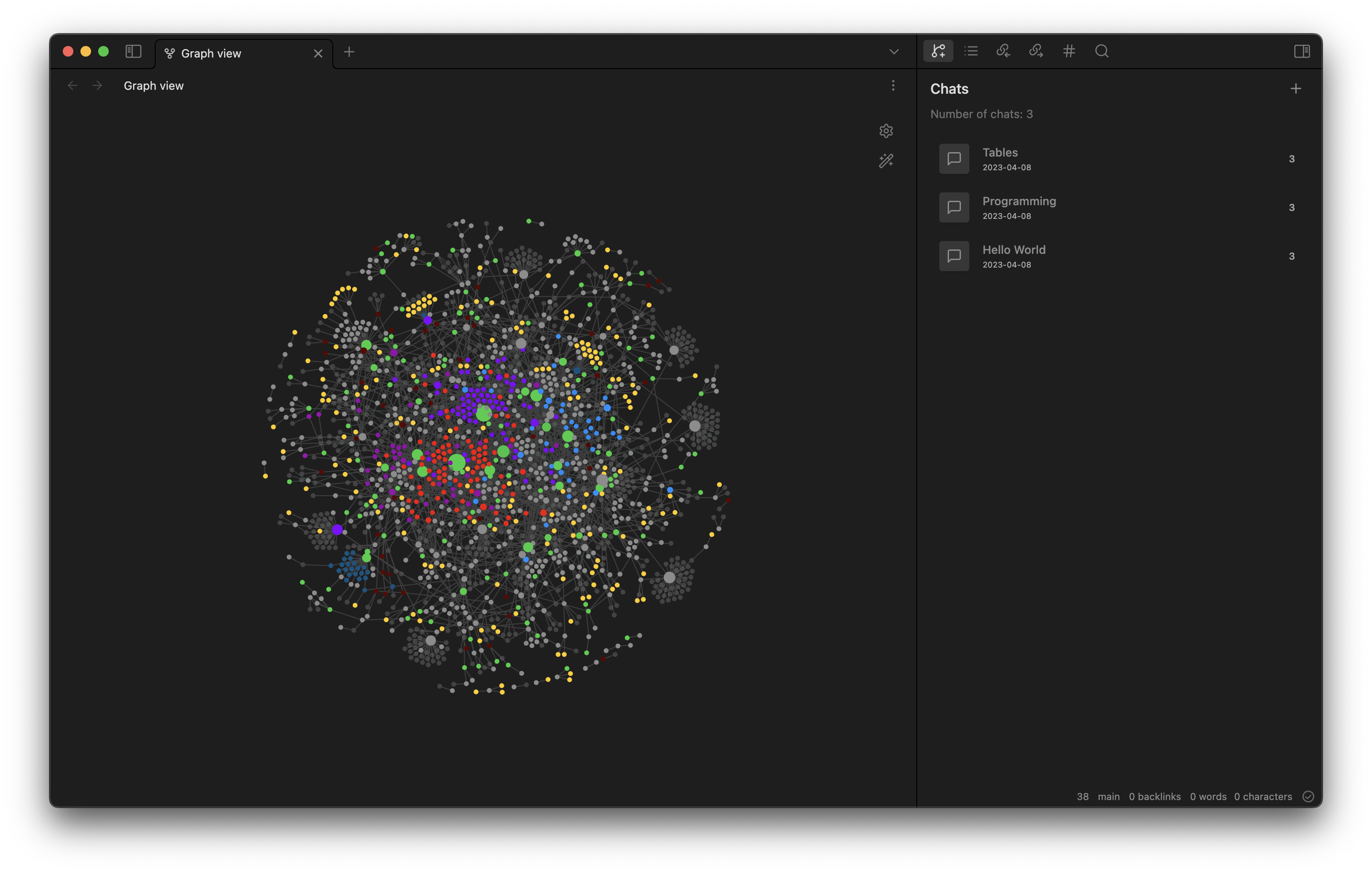Viewport: 1372px width, 873px height.
Task: Collapse the right sidebar
Action: tap(1302, 51)
